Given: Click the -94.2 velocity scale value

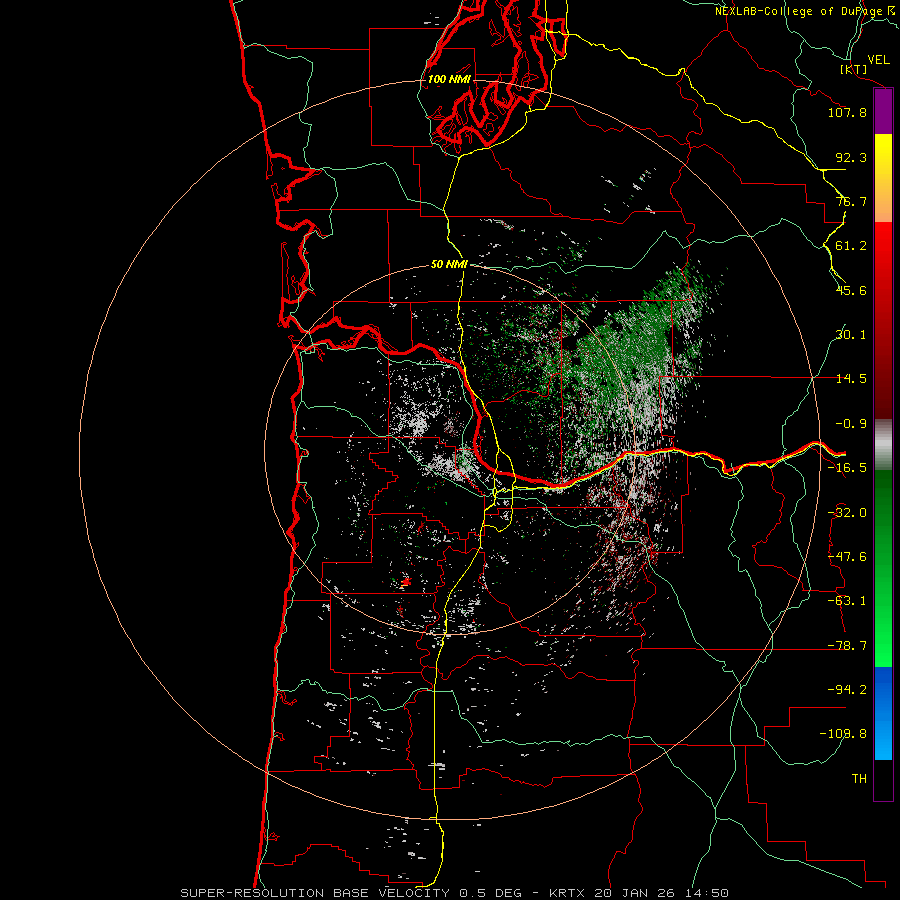Looking at the screenshot, I should [847, 689].
